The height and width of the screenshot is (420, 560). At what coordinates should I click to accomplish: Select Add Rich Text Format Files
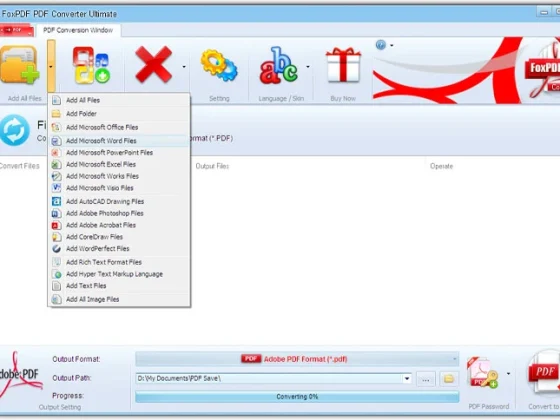tap(118, 262)
